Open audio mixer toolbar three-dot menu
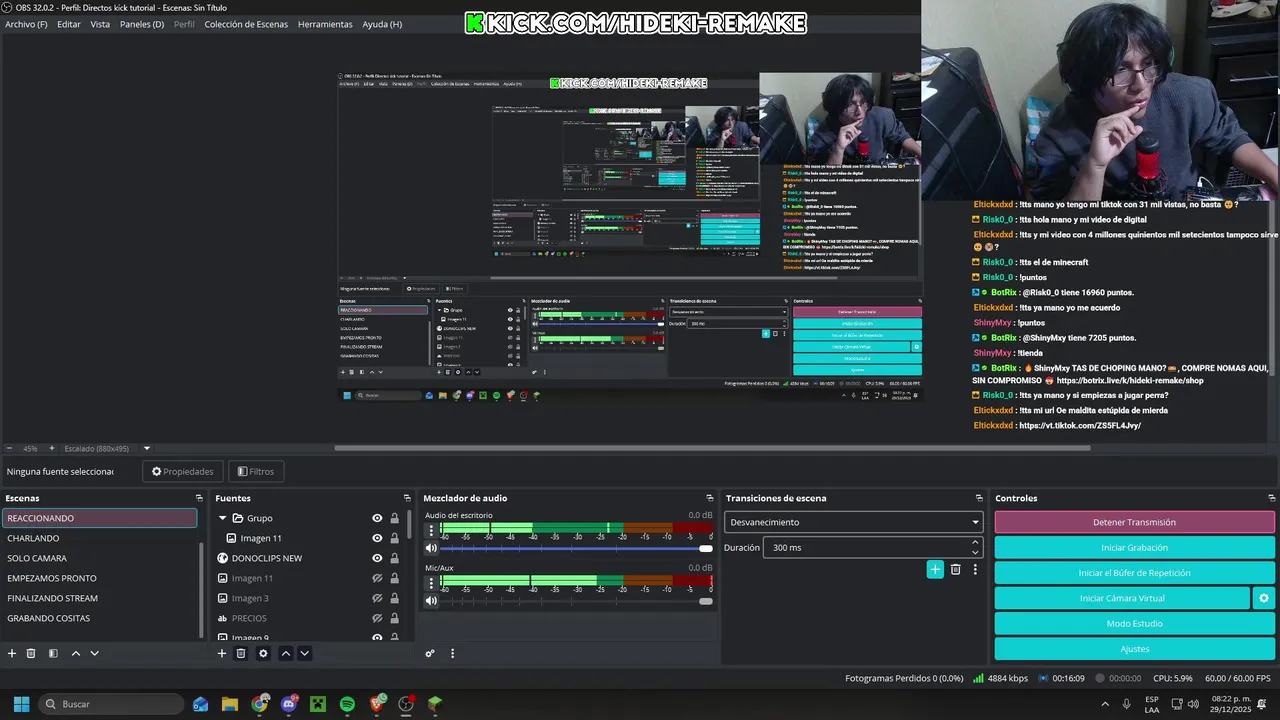The image size is (1280, 720). point(452,653)
